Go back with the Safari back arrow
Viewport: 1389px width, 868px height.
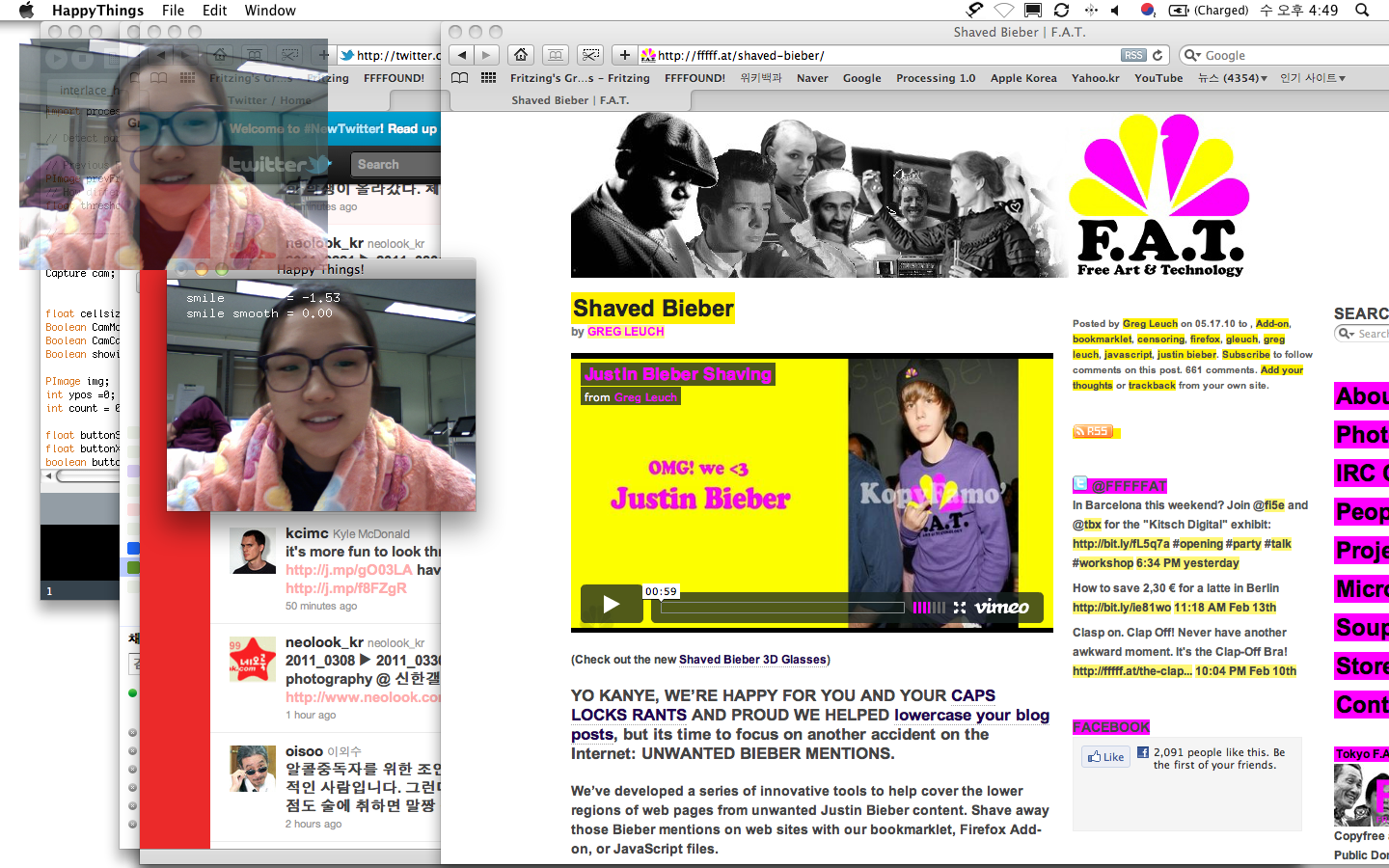click(x=463, y=55)
